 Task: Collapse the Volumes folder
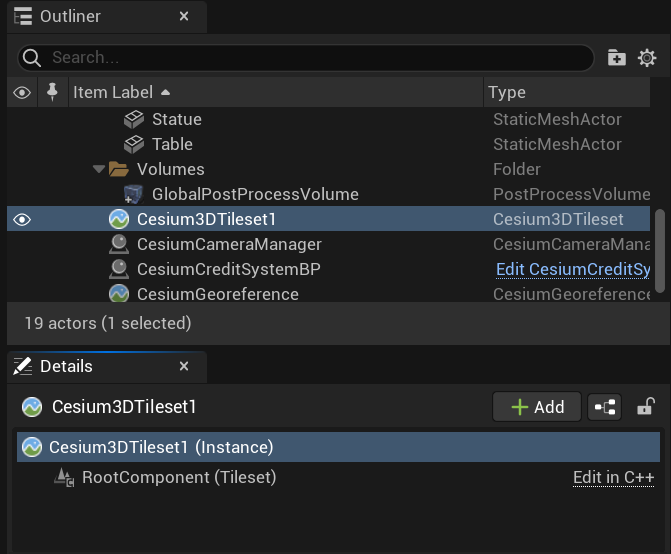[99, 169]
